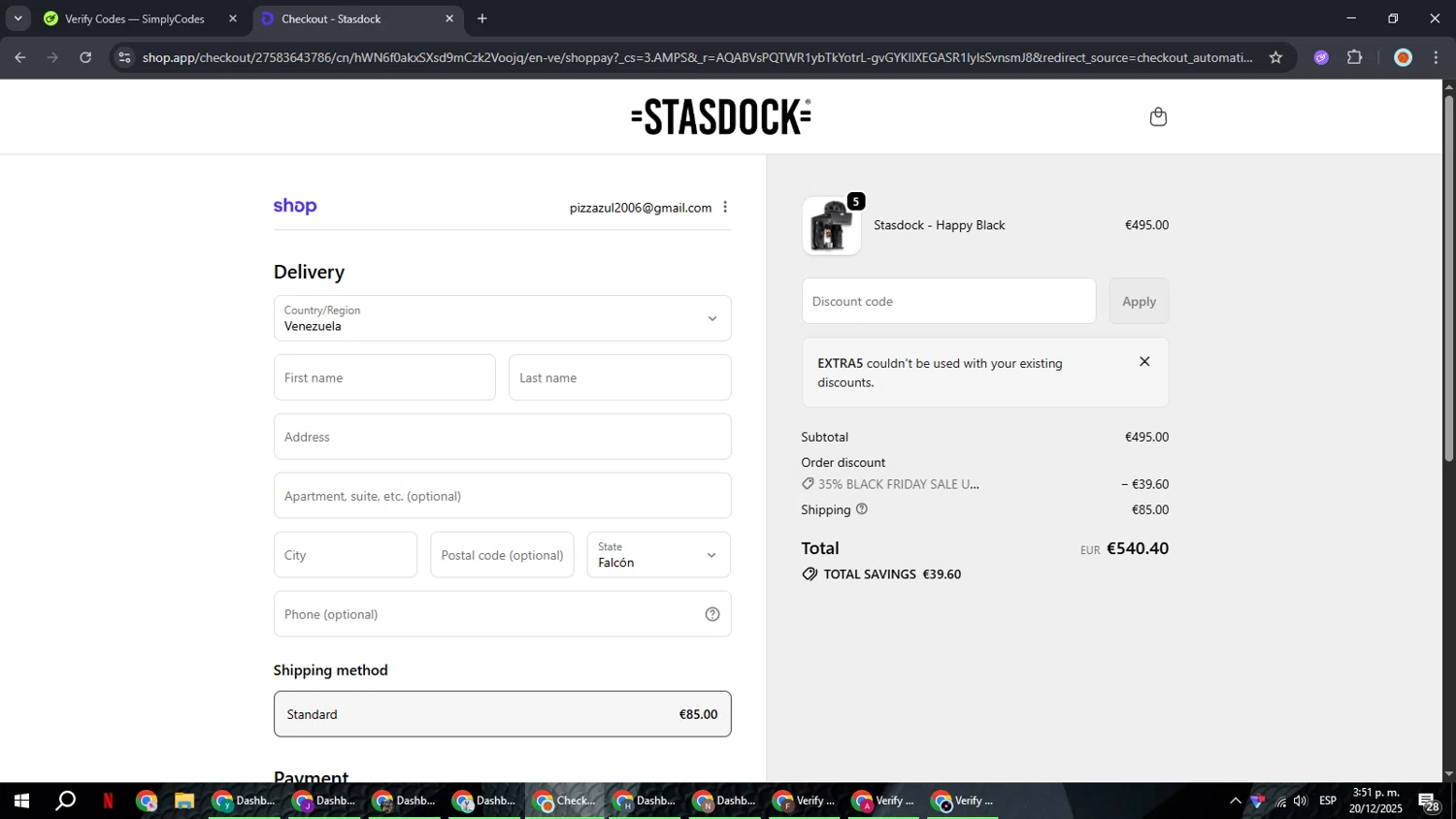Click the browser address bar URL
Image resolution: width=1456 pixels, height=819 pixels.
697,57
